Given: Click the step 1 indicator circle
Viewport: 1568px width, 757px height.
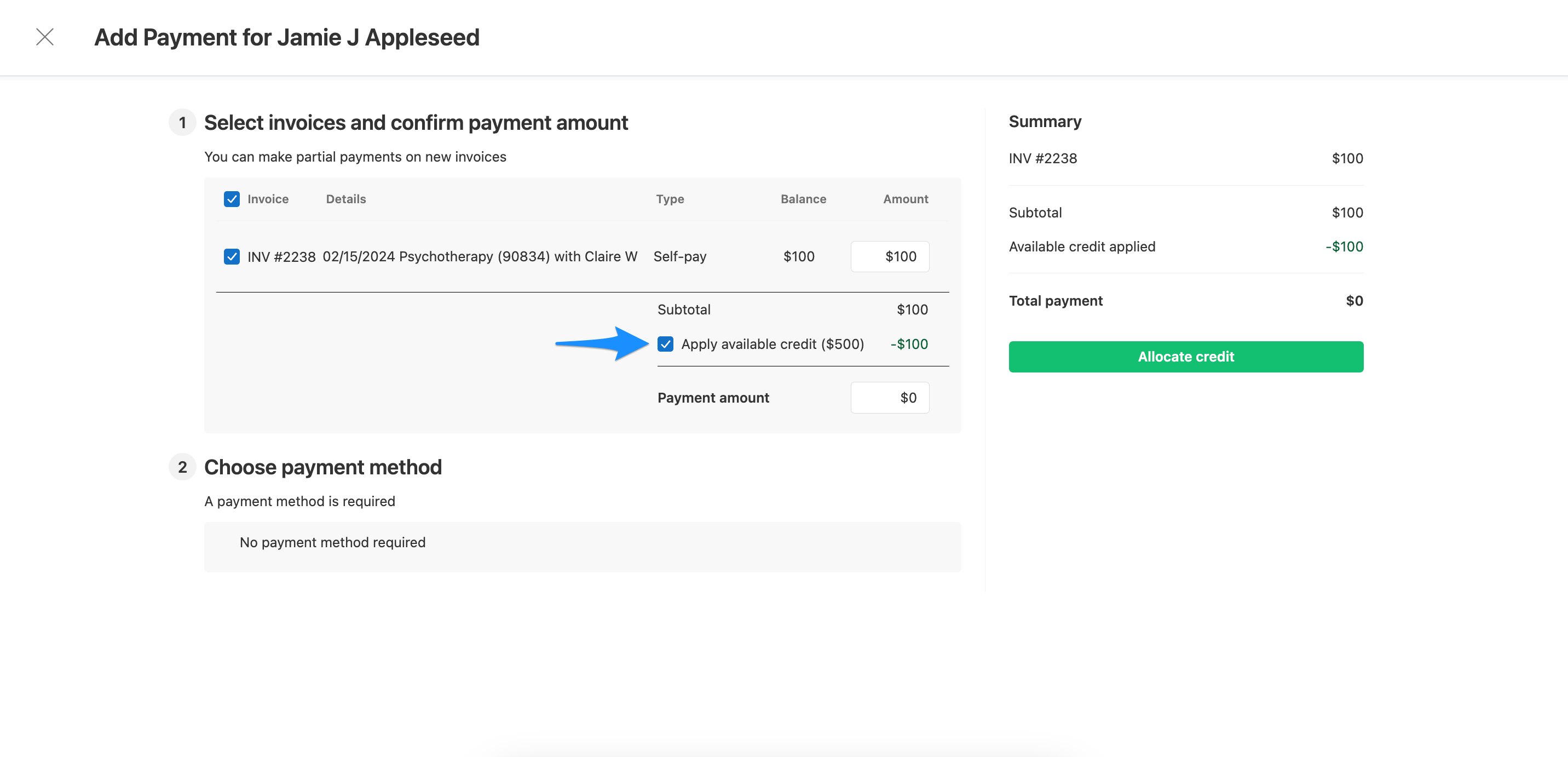Looking at the screenshot, I should pyautogui.click(x=182, y=122).
